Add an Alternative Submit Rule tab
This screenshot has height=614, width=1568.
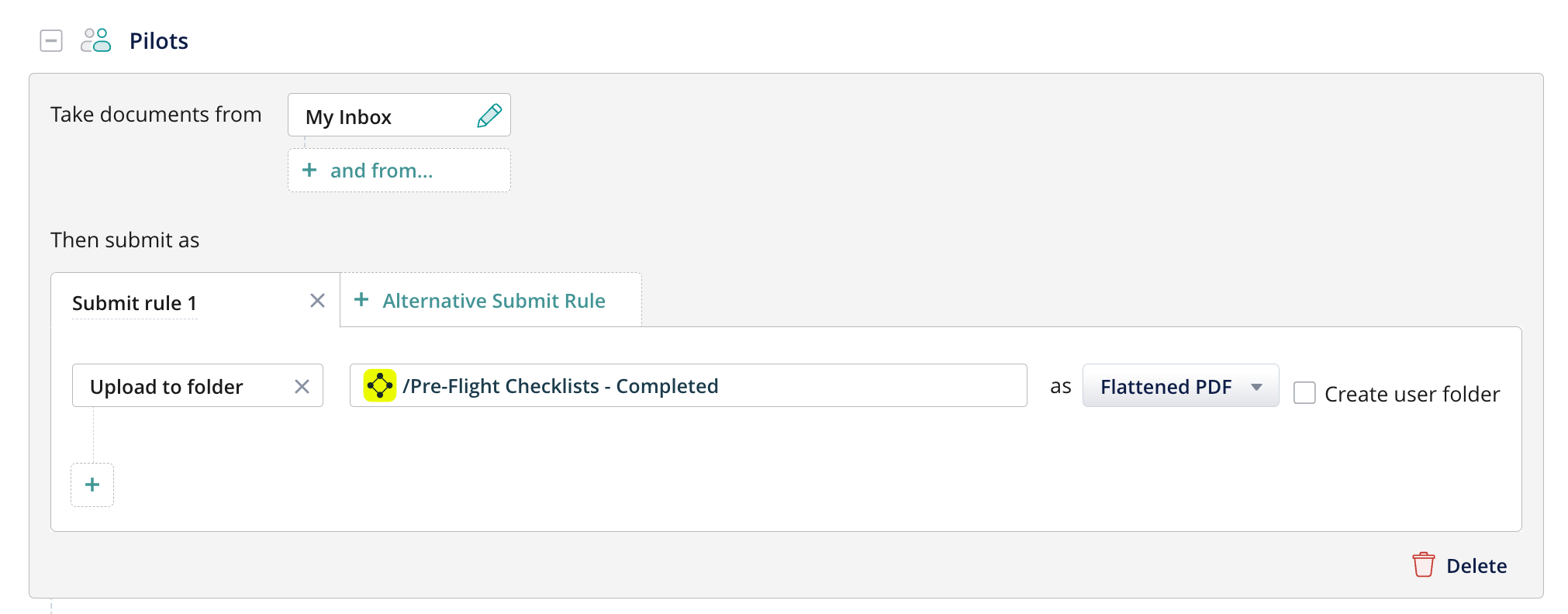pyautogui.click(x=493, y=301)
